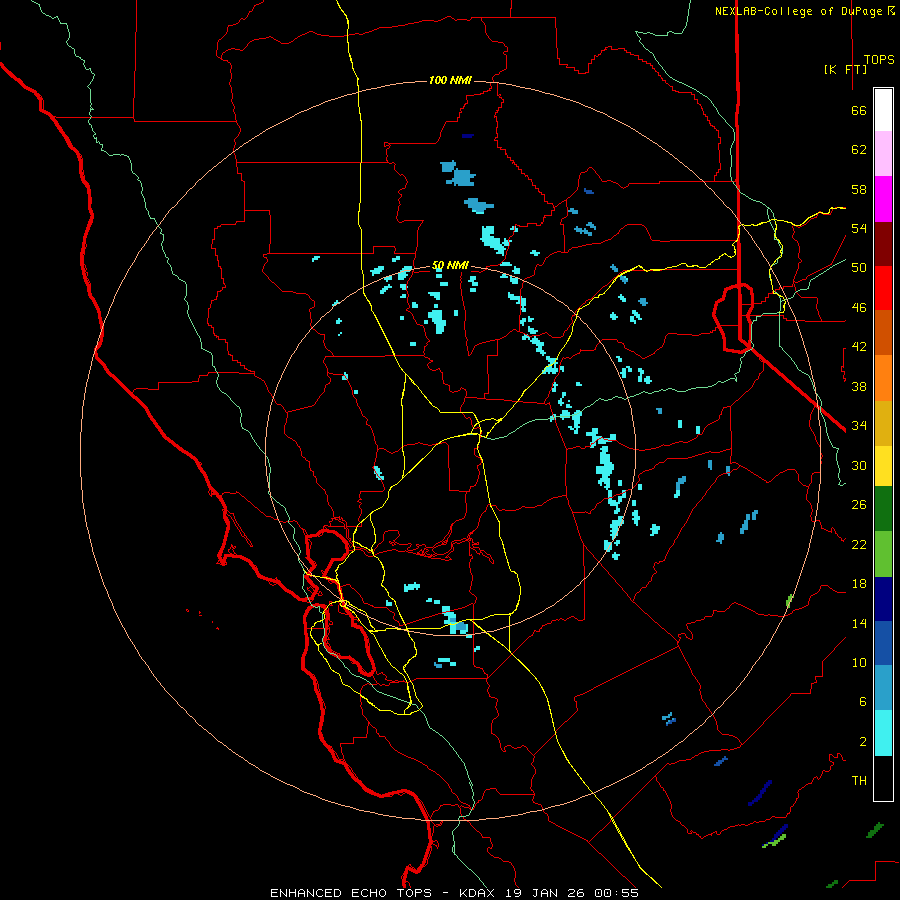900x900 pixels.
Task: Select the bright red legend swatch
Action: point(883,288)
